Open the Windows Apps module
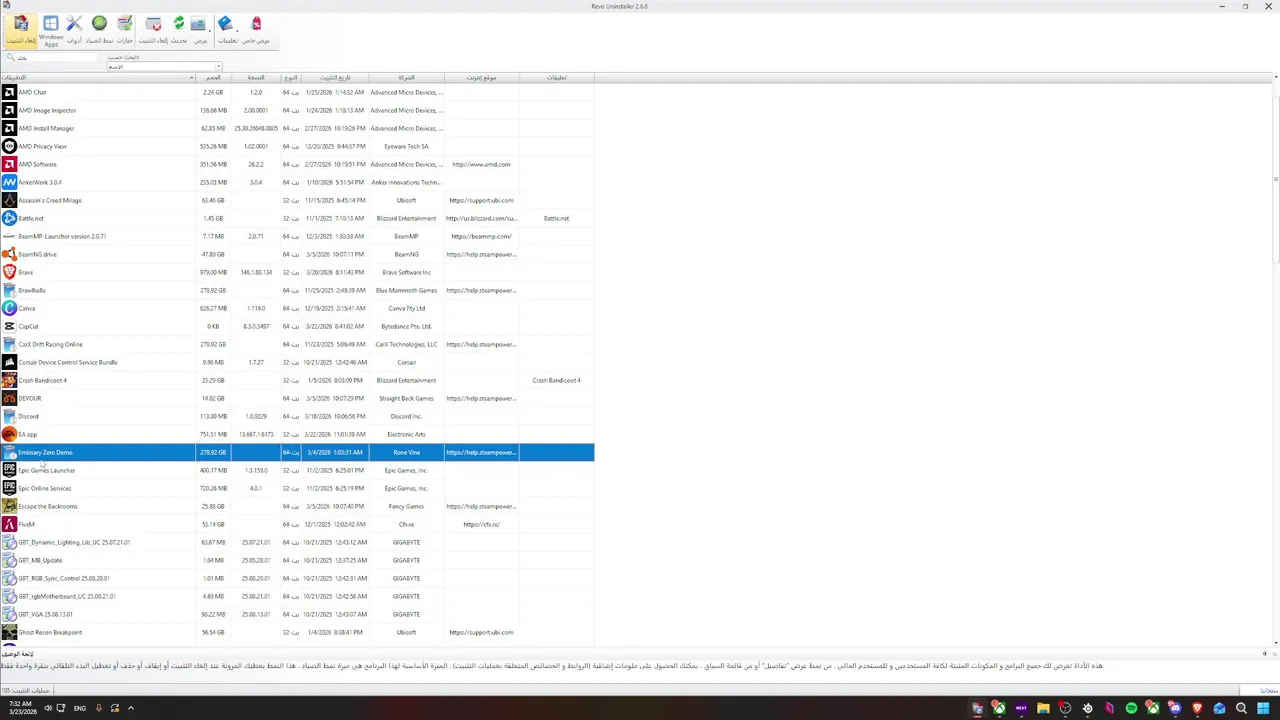 51,30
